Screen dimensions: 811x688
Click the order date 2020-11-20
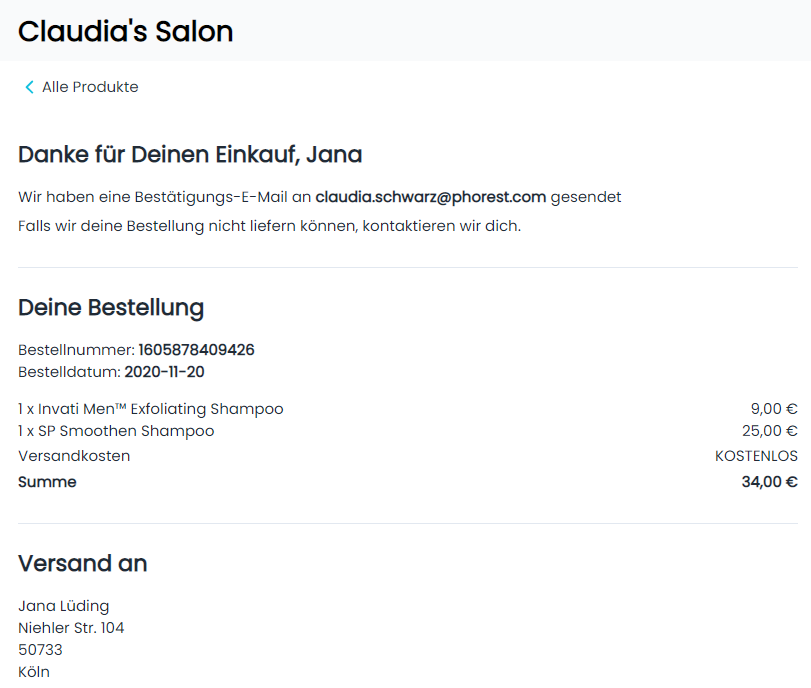164,372
